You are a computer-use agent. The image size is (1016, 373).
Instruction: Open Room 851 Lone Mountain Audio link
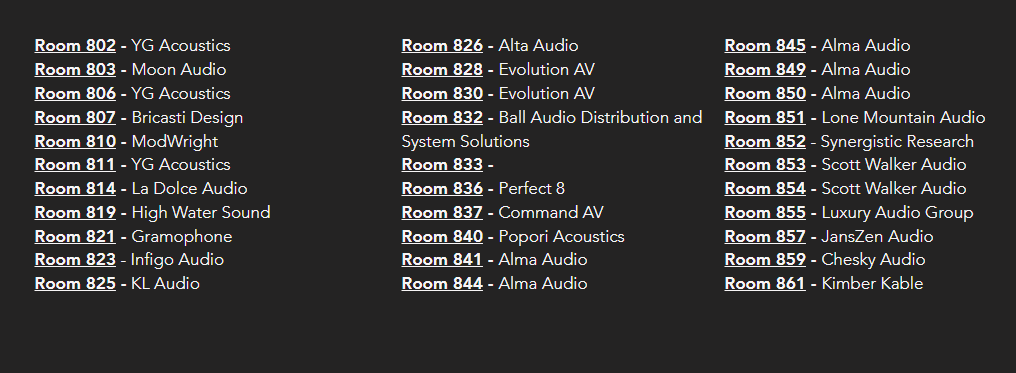[x=765, y=118]
